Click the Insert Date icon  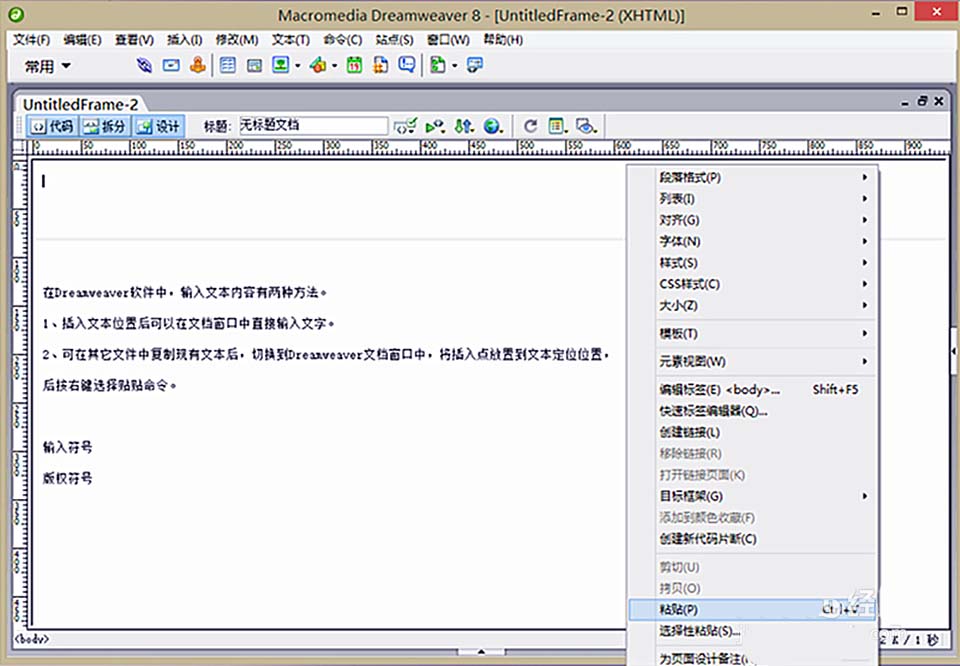click(354, 66)
